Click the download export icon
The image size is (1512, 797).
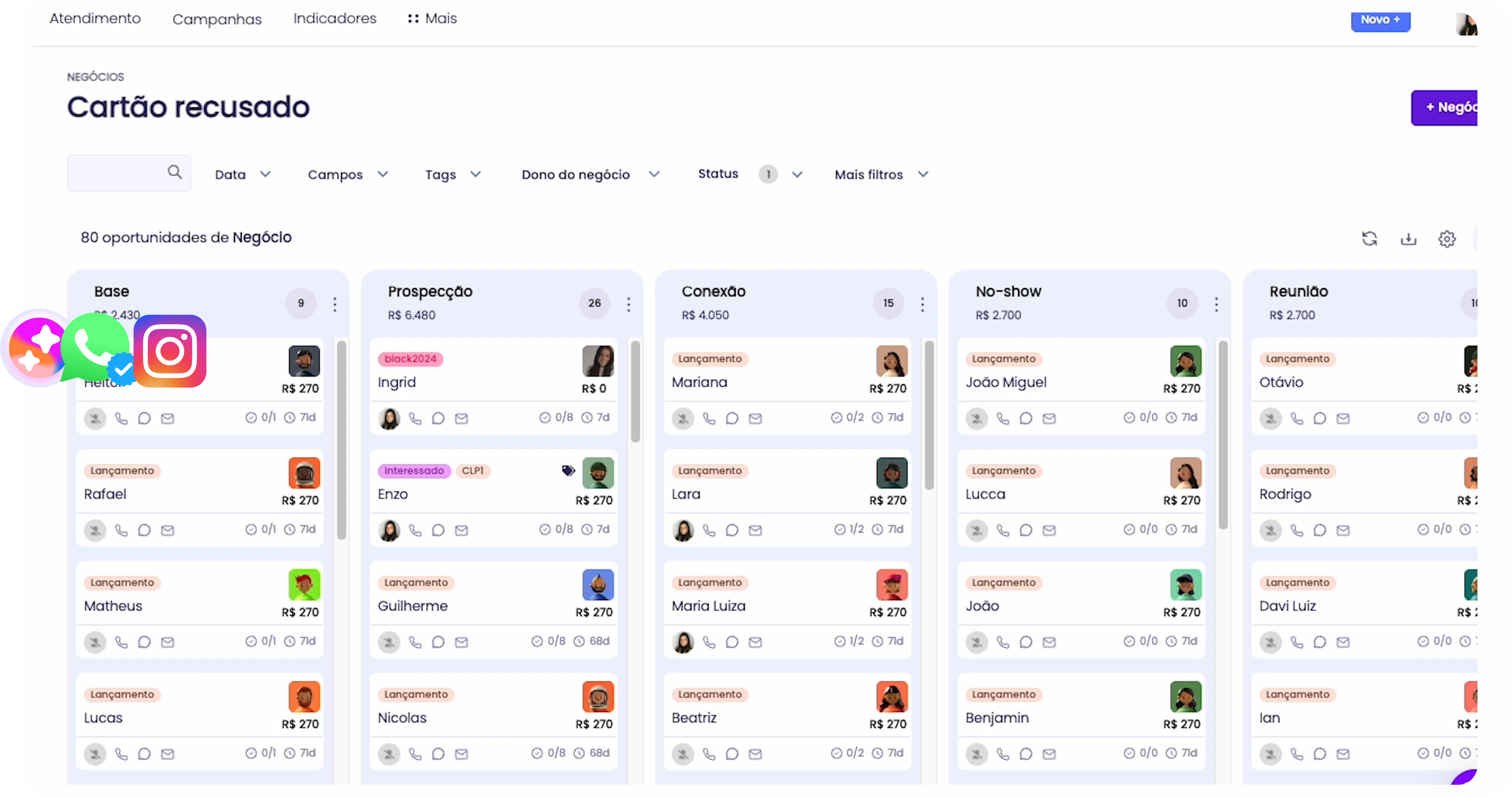click(x=1408, y=238)
